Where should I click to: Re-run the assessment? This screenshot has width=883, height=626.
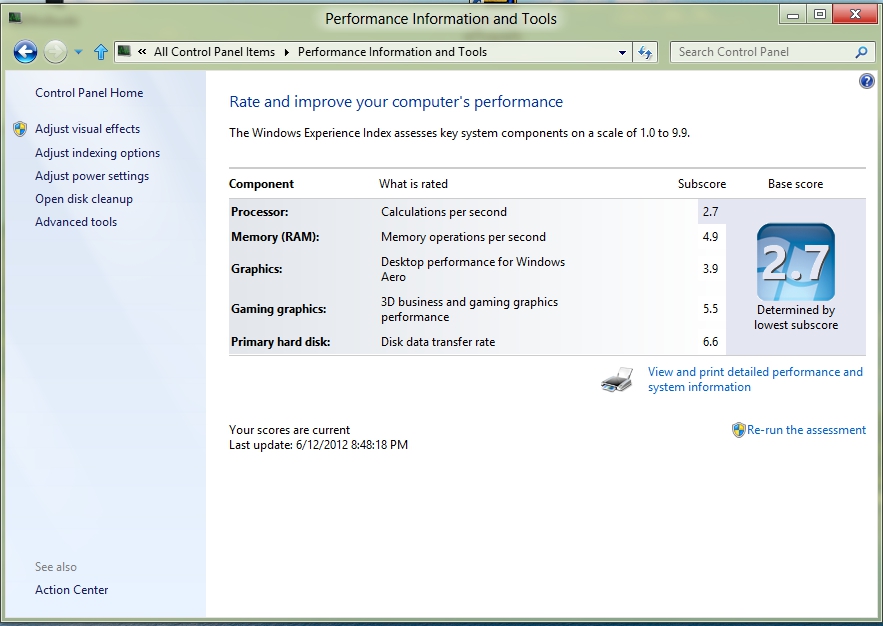click(x=806, y=430)
